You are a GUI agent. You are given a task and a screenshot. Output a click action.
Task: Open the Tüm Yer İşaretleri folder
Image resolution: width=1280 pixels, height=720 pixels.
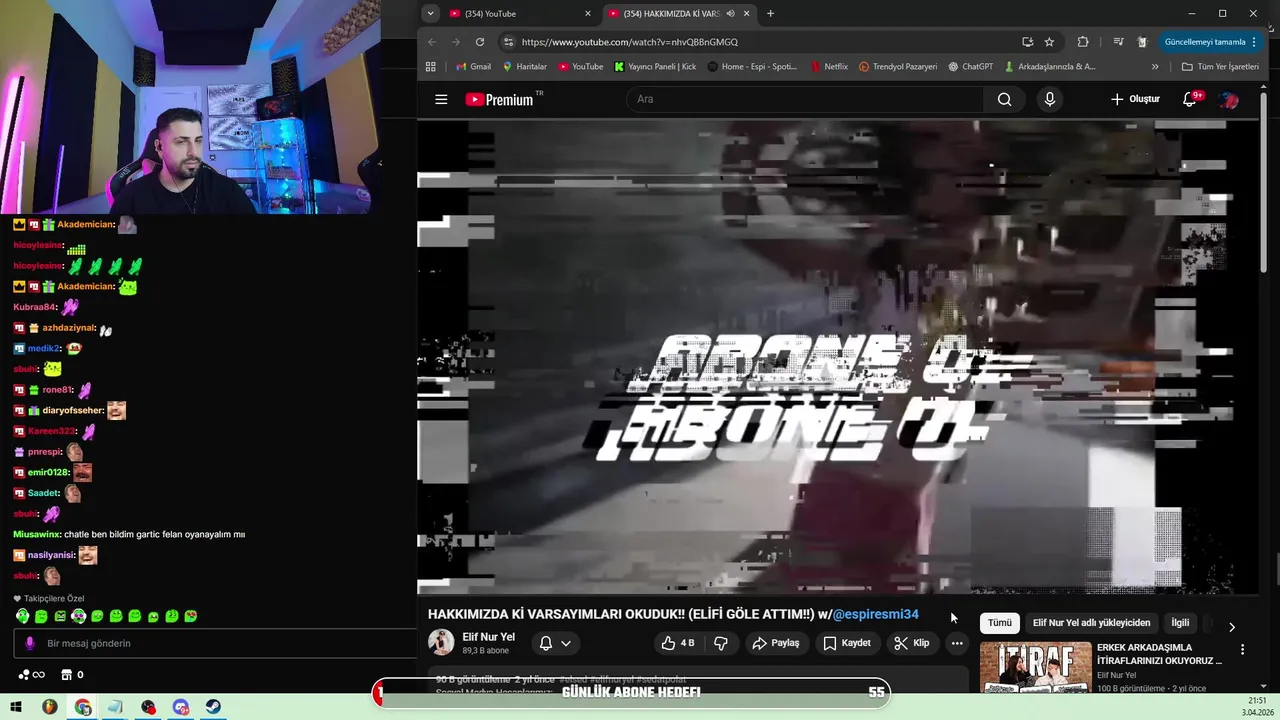1220,66
